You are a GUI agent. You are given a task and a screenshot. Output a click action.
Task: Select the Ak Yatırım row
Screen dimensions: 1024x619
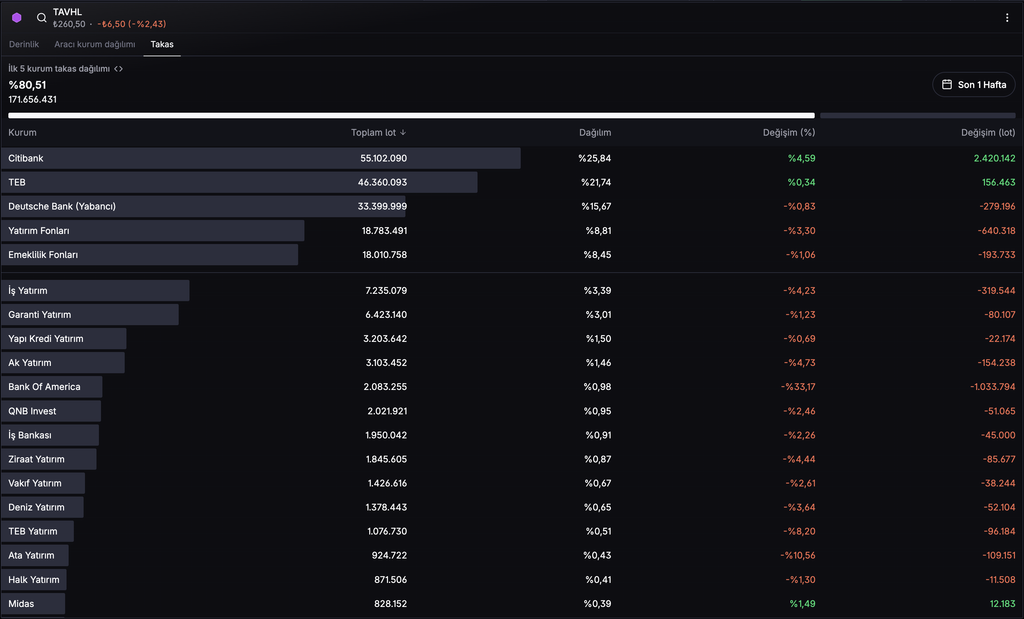tap(512, 362)
